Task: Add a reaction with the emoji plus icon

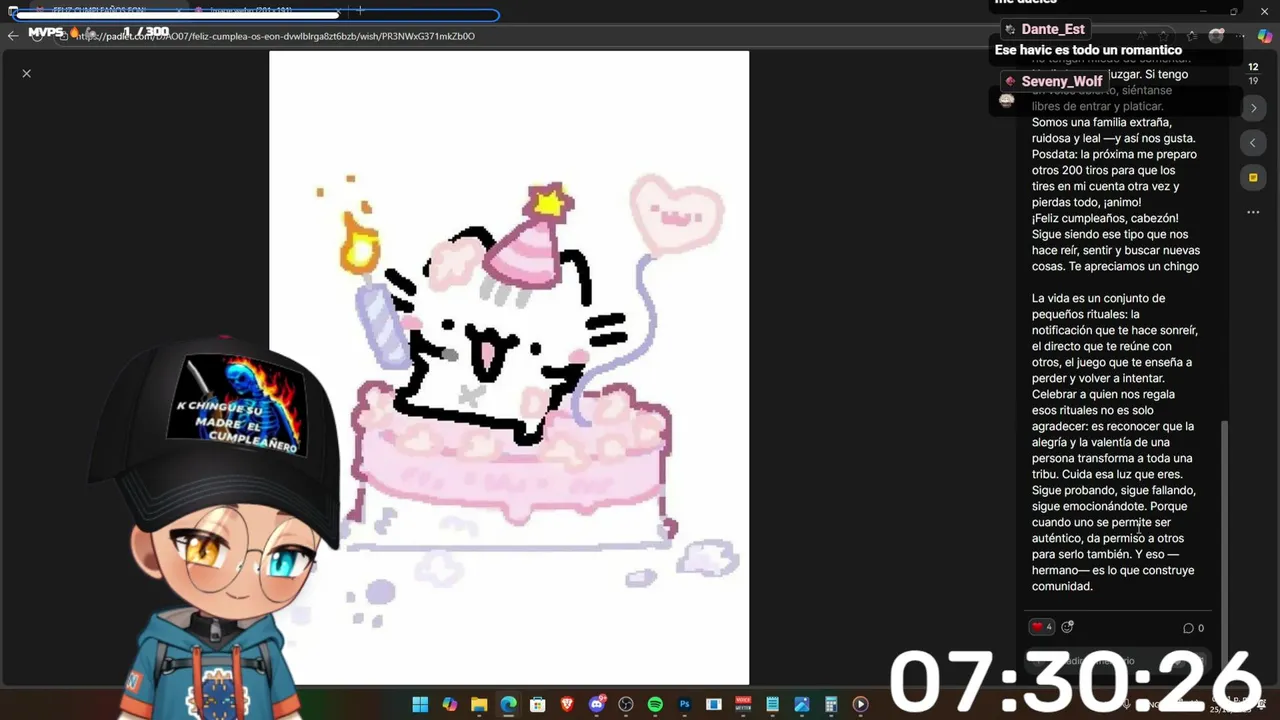Action: (1067, 627)
